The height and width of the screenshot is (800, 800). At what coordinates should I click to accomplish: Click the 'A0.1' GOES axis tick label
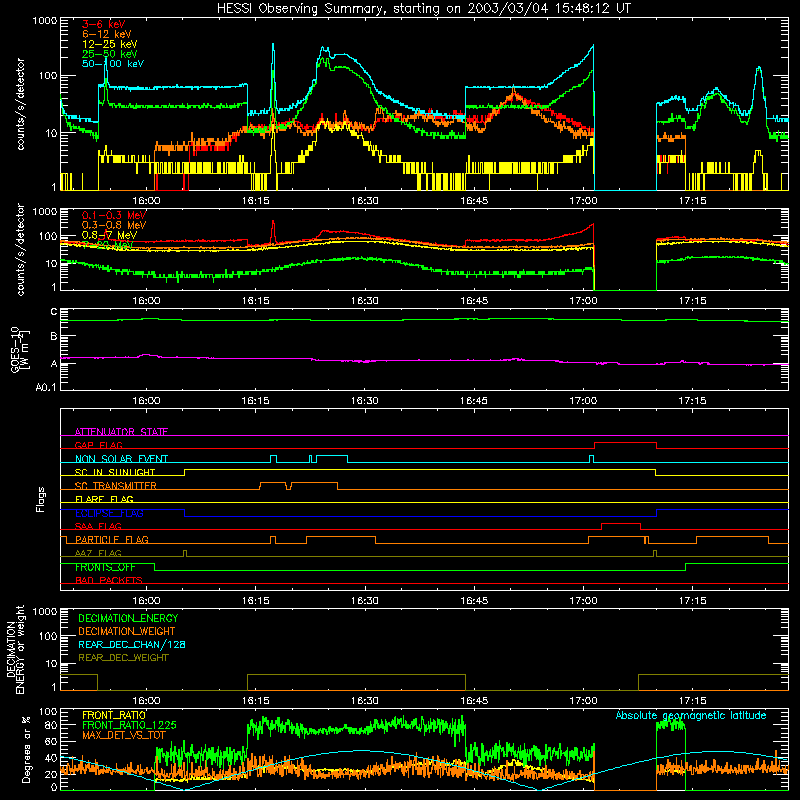(46, 388)
